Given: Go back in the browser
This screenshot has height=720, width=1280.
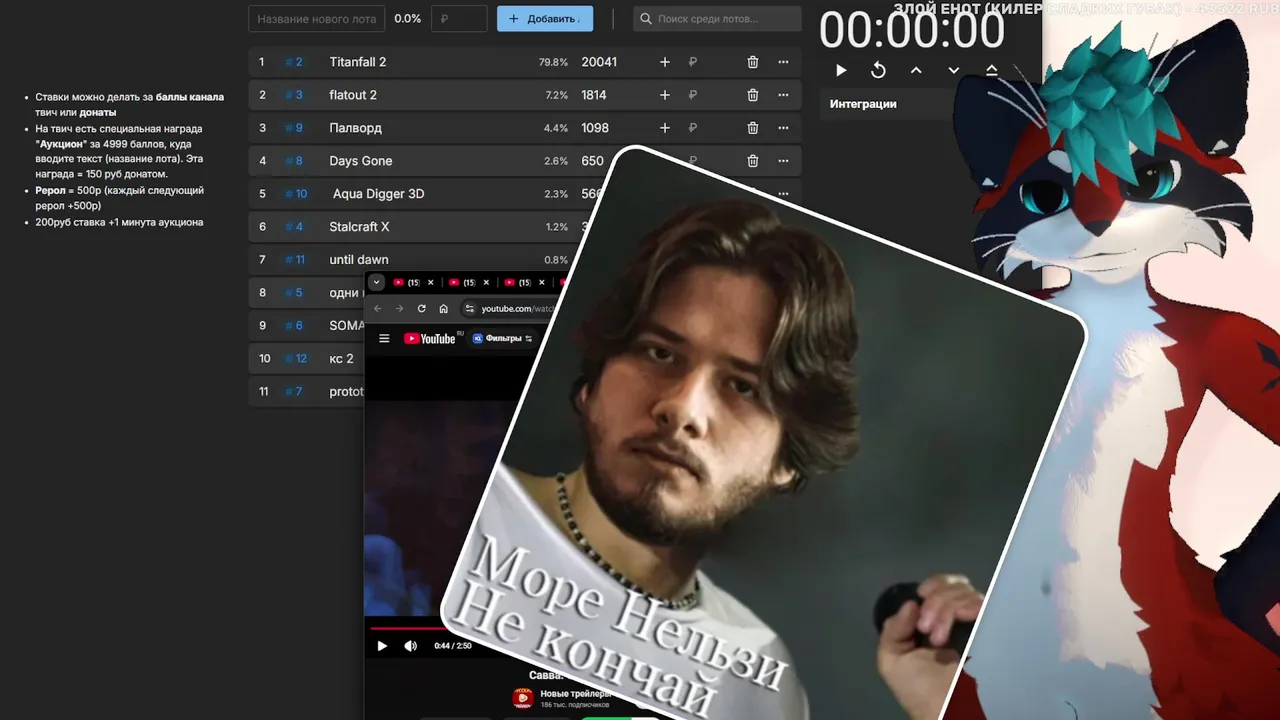Looking at the screenshot, I should pyautogui.click(x=378, y=309).
